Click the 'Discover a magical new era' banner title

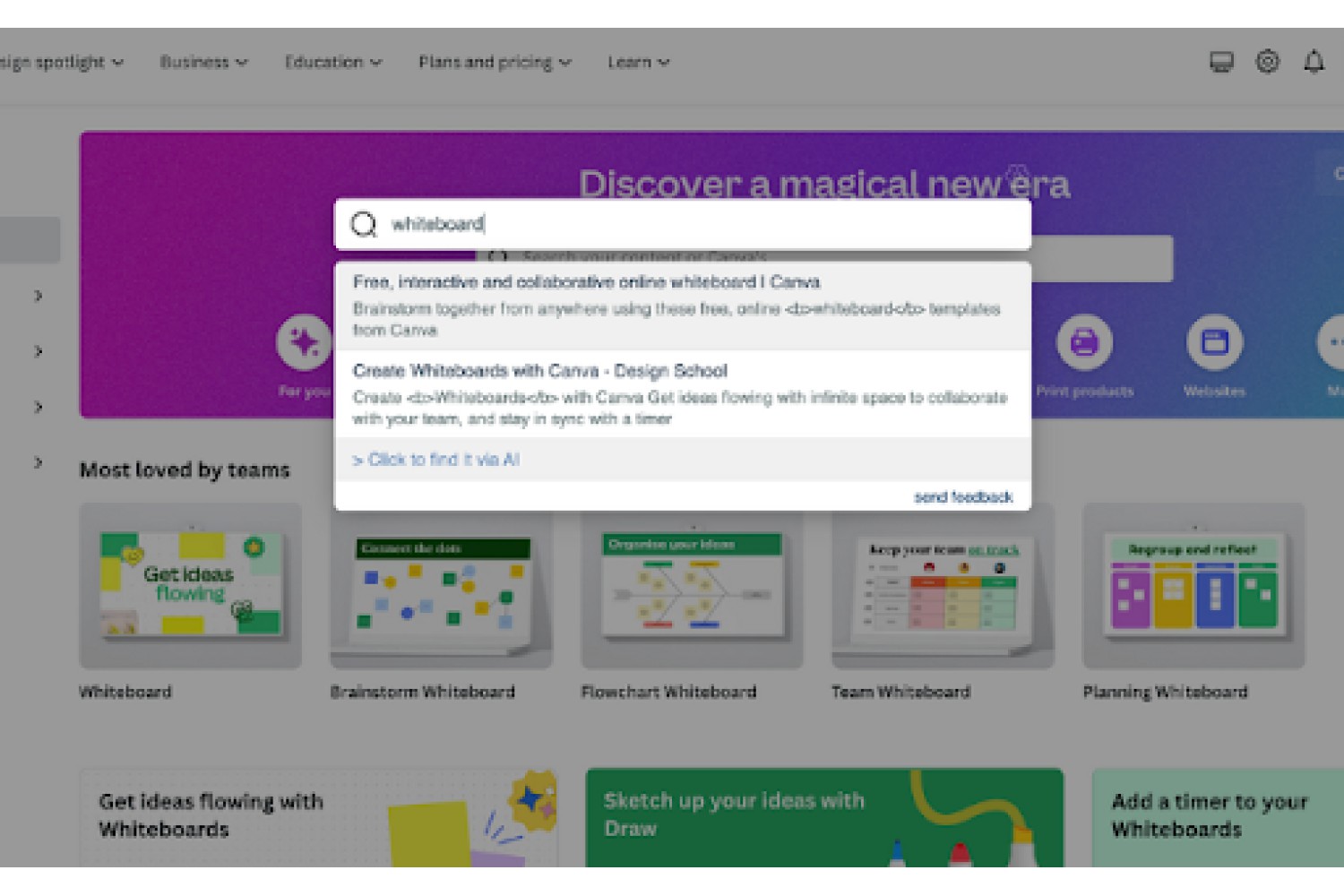click(824, 184)
